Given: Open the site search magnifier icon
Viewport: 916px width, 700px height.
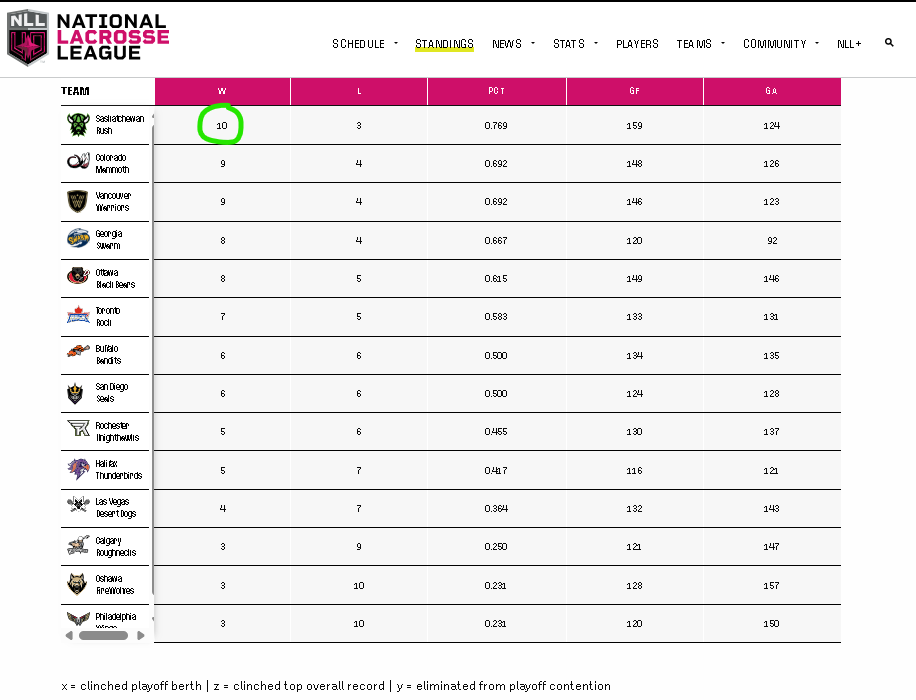Looking at the screenshot, I should click(x=889, y=43).
